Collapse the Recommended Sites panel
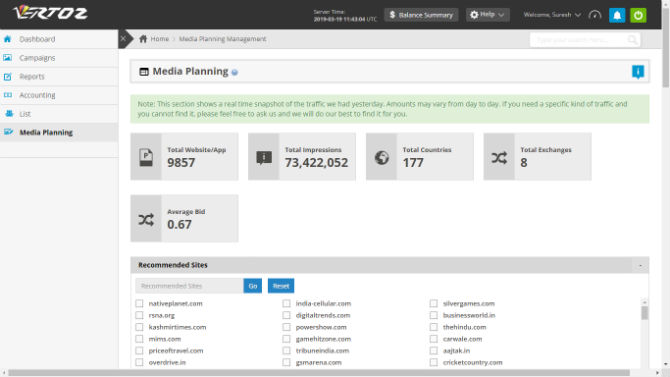This screenshot has height=377, width=670. pos(640,265)
